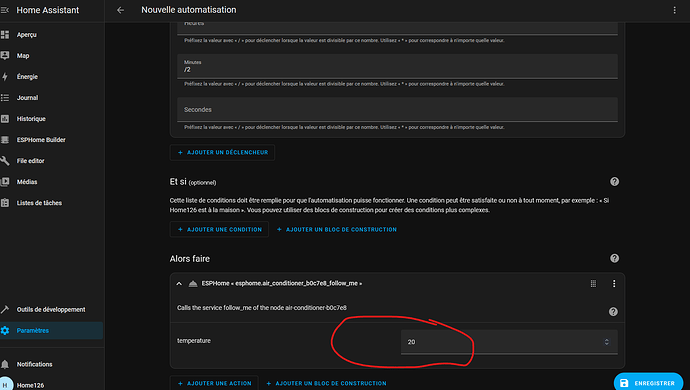Screen dimensions: 690x390
Task: Open help for the follow_me service description
Action: pos(613,312)
